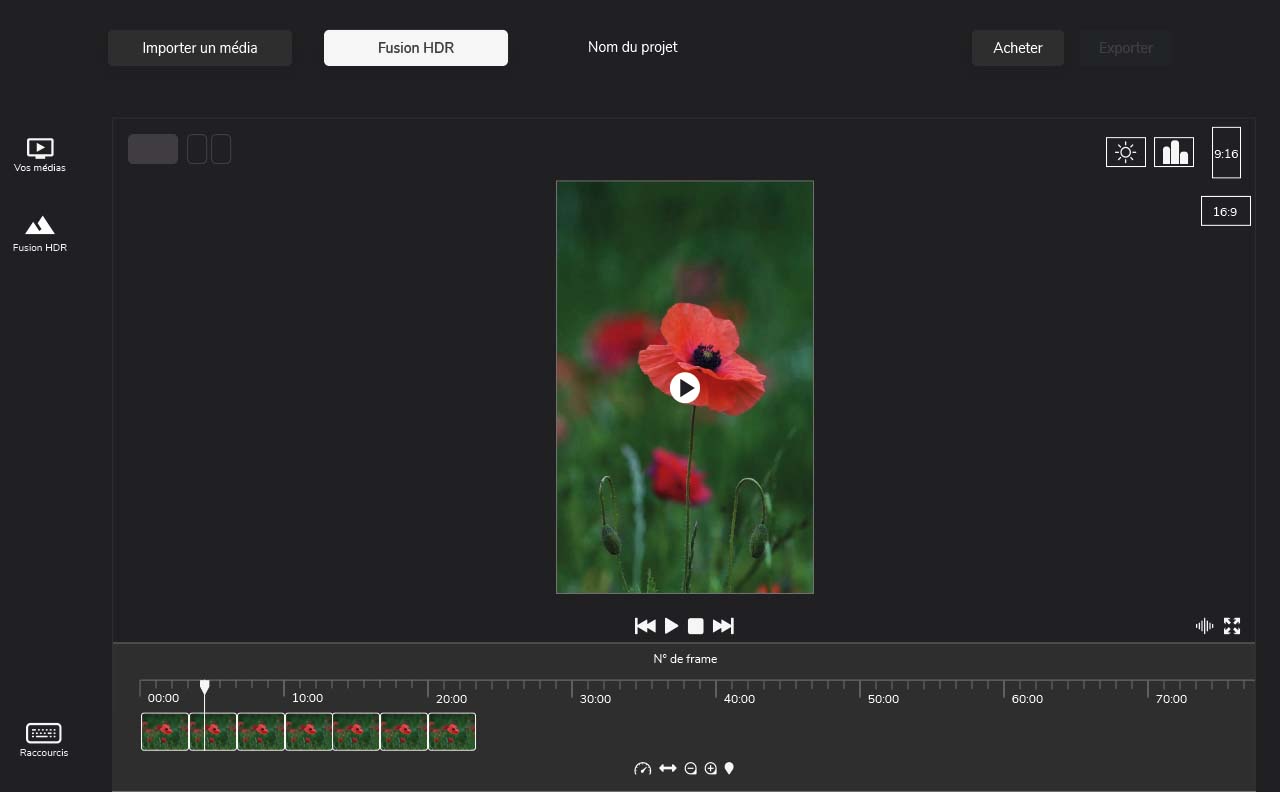Click the play overlay on the poppy preview

click(x=685, y=388)
